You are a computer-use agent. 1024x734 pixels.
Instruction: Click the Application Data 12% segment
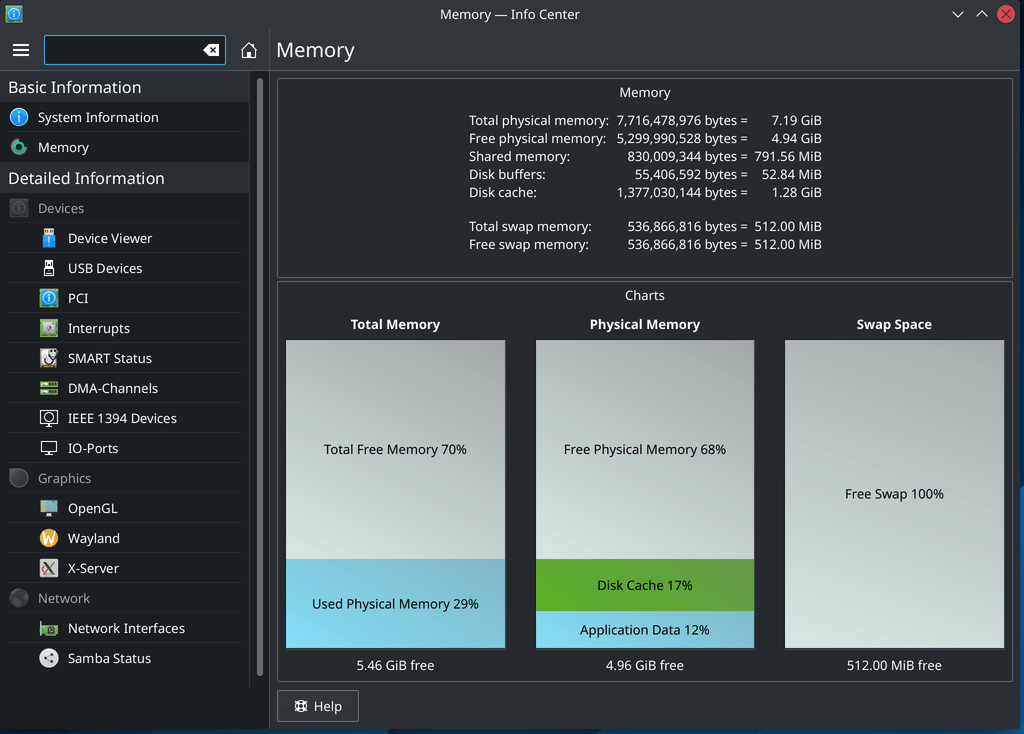click(x=645, y=630)
